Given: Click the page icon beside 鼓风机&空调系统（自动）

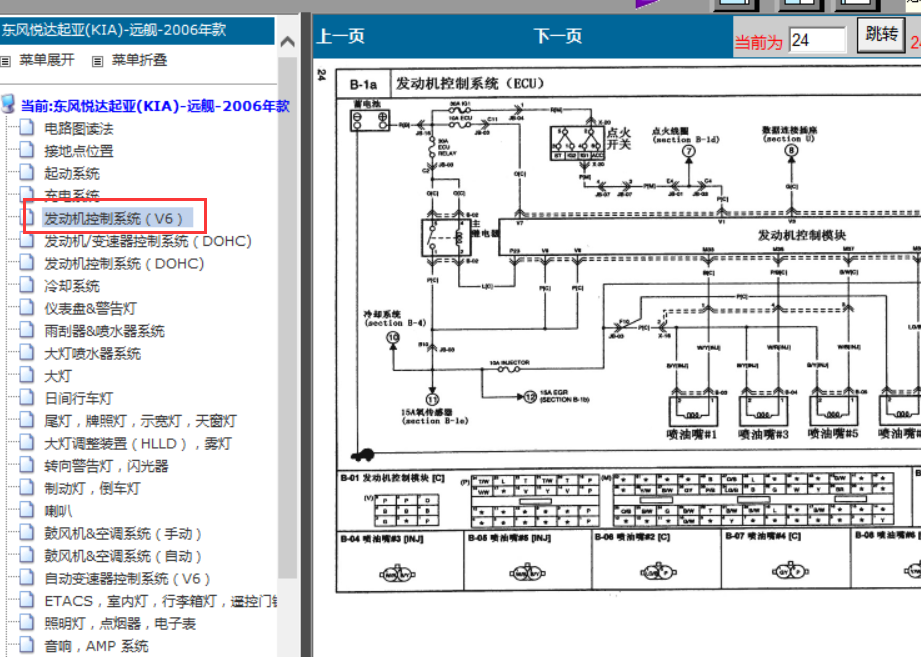Looking at the screenshot, I should click(26, 554).
